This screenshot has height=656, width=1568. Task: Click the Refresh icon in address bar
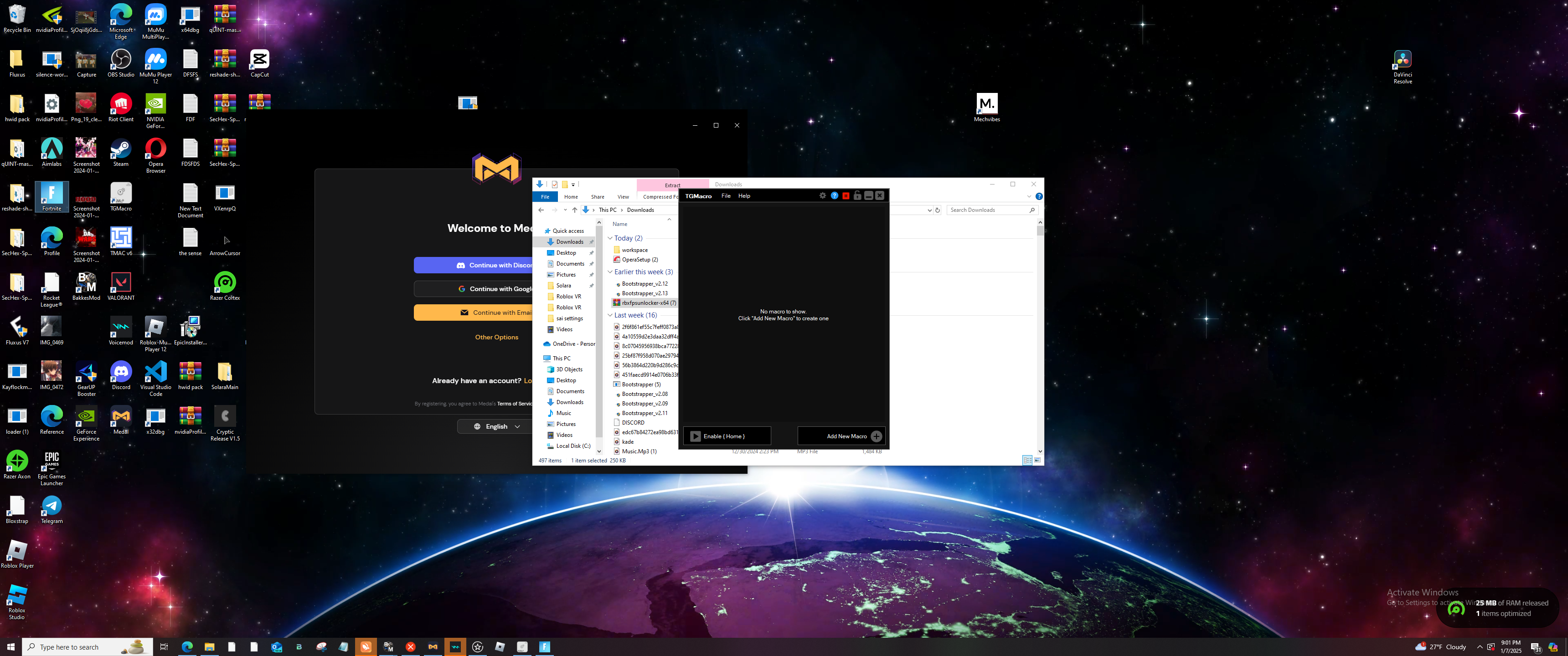click(938, 210)
